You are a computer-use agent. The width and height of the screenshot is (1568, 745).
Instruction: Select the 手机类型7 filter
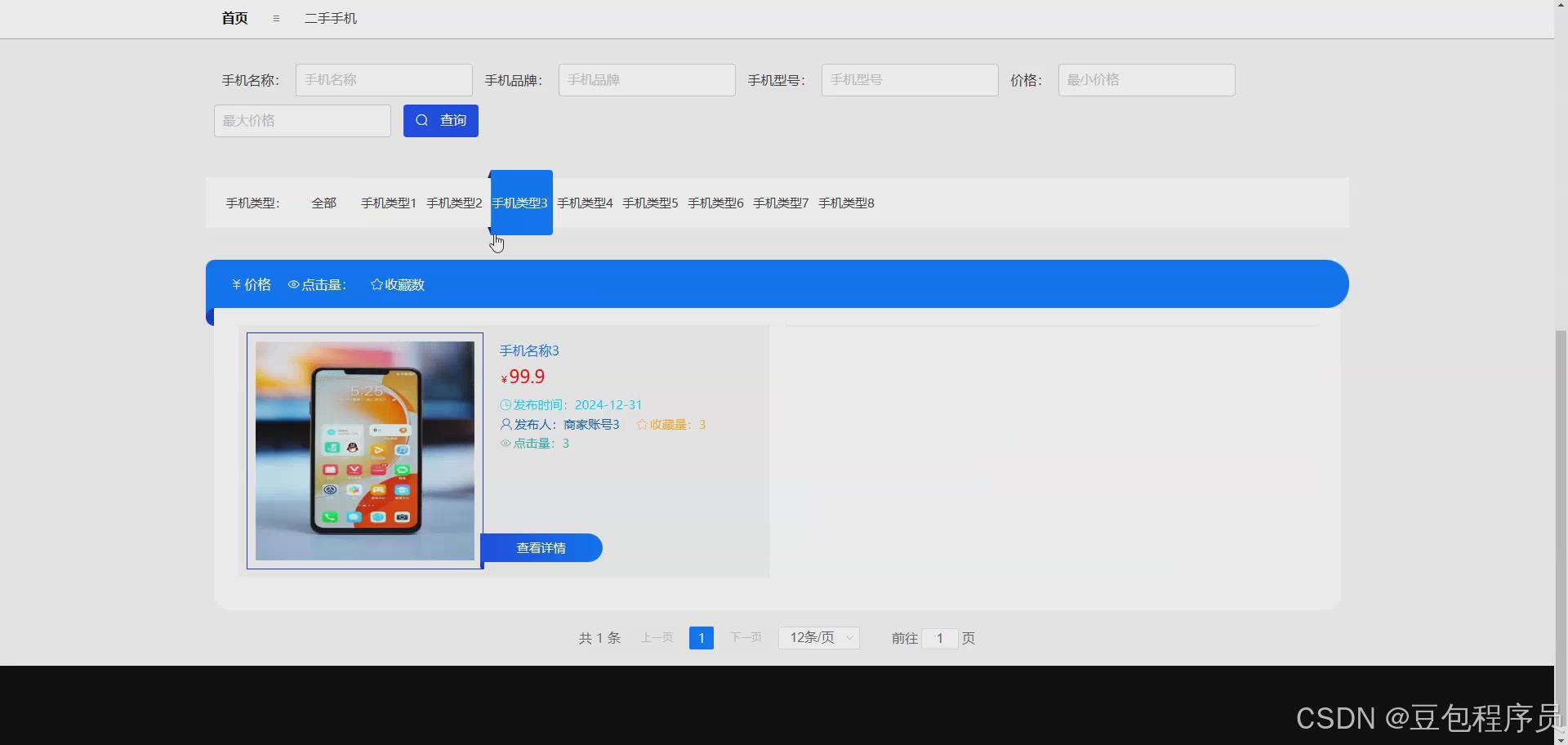pos(781,203)
